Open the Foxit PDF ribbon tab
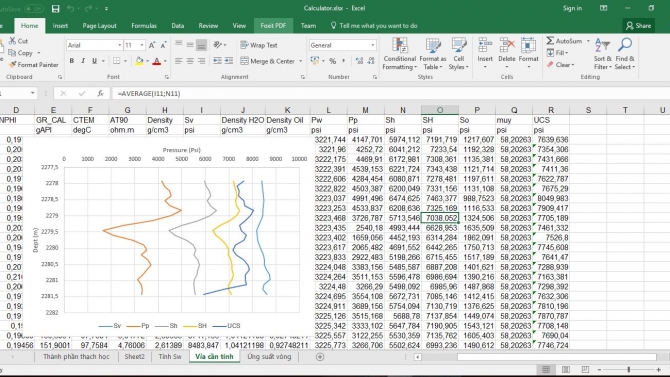Image resolution: width=670 pixels, height=377 pixels. (x=273, y=26)
